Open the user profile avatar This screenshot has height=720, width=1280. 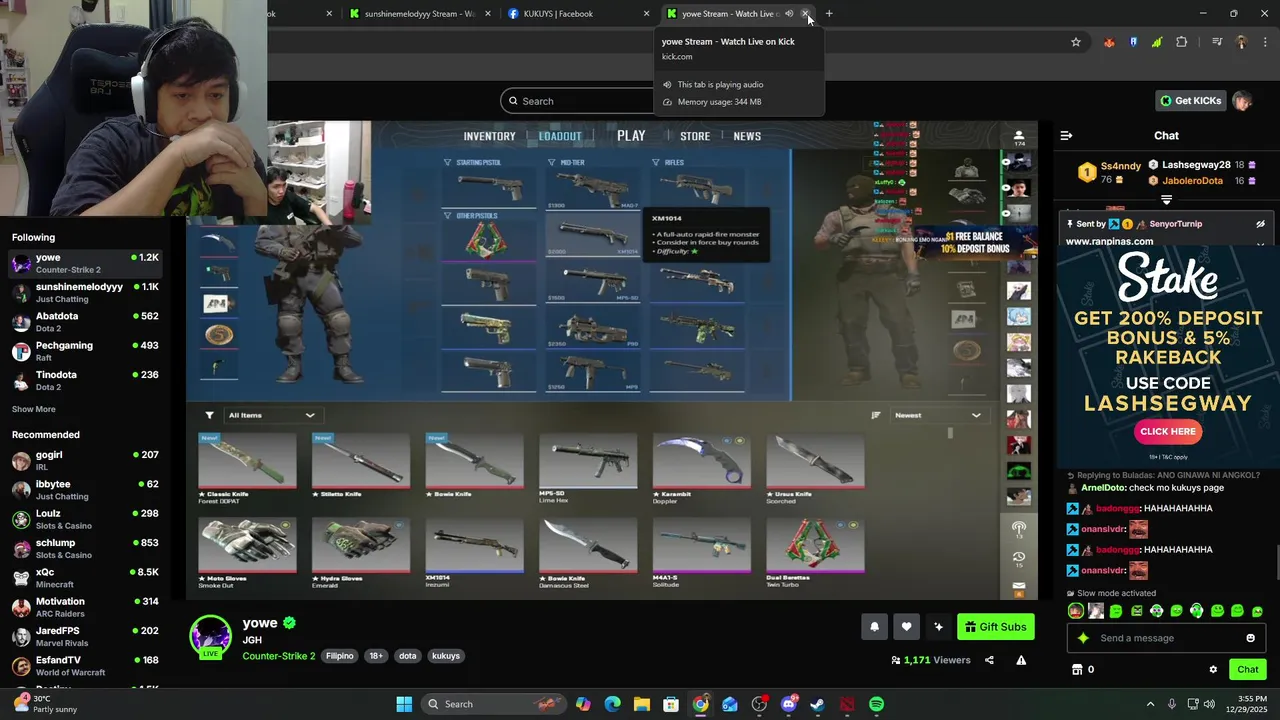pyautogui.click(x=1242, y=100)
